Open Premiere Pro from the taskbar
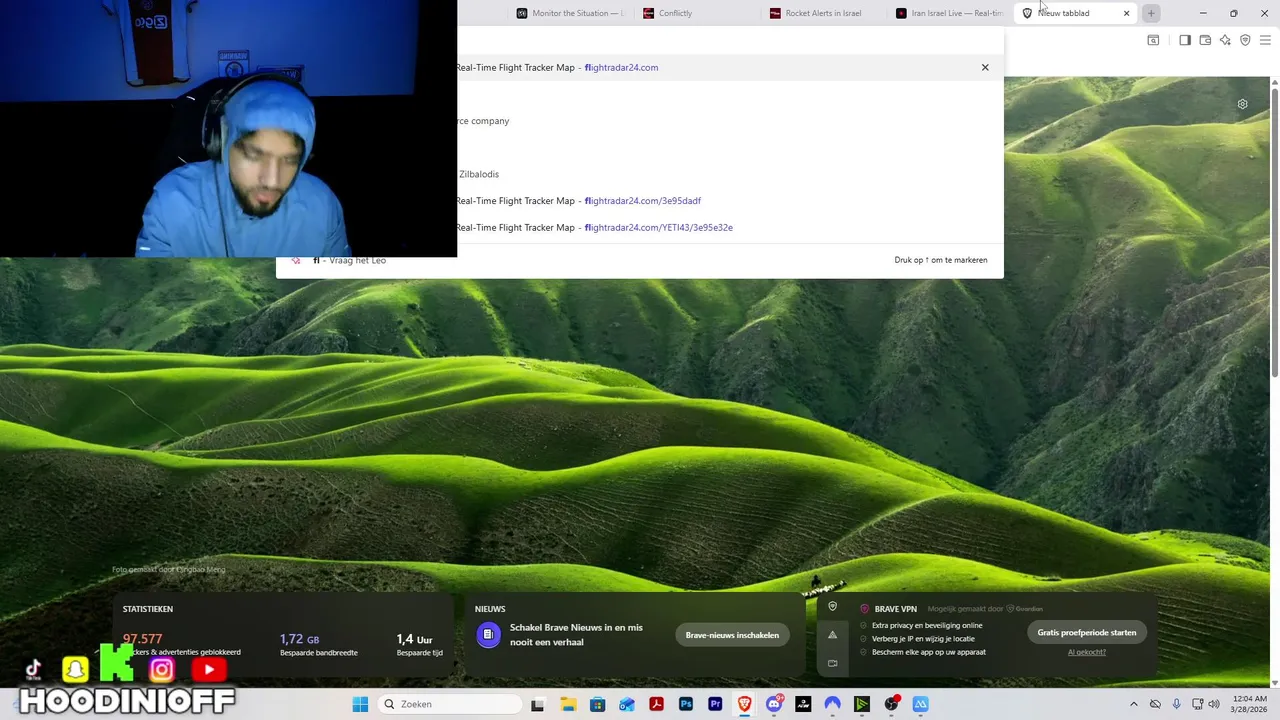 pos(715,704)
